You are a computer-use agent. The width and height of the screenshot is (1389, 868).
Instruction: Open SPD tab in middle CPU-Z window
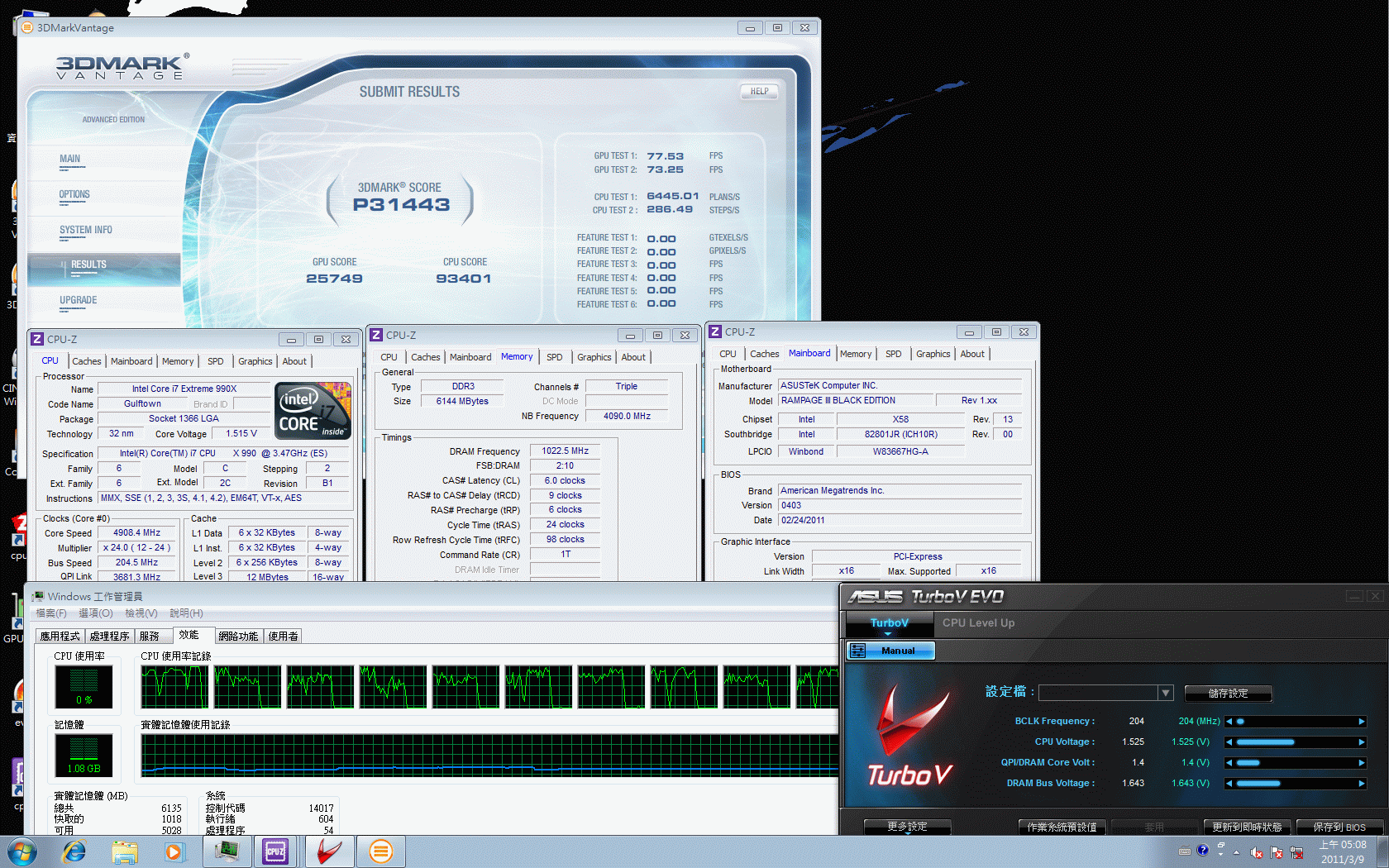(554, 357)
